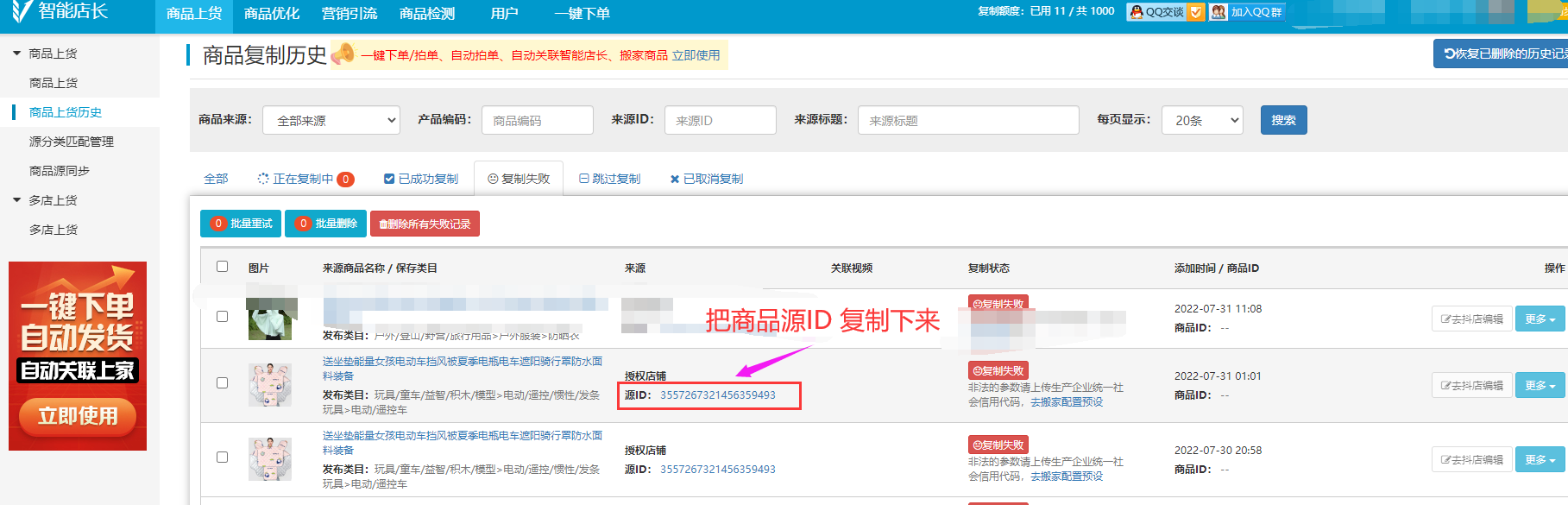Click the blue 搜索 button
The image size is (1568, 505).
[1283, 120]
